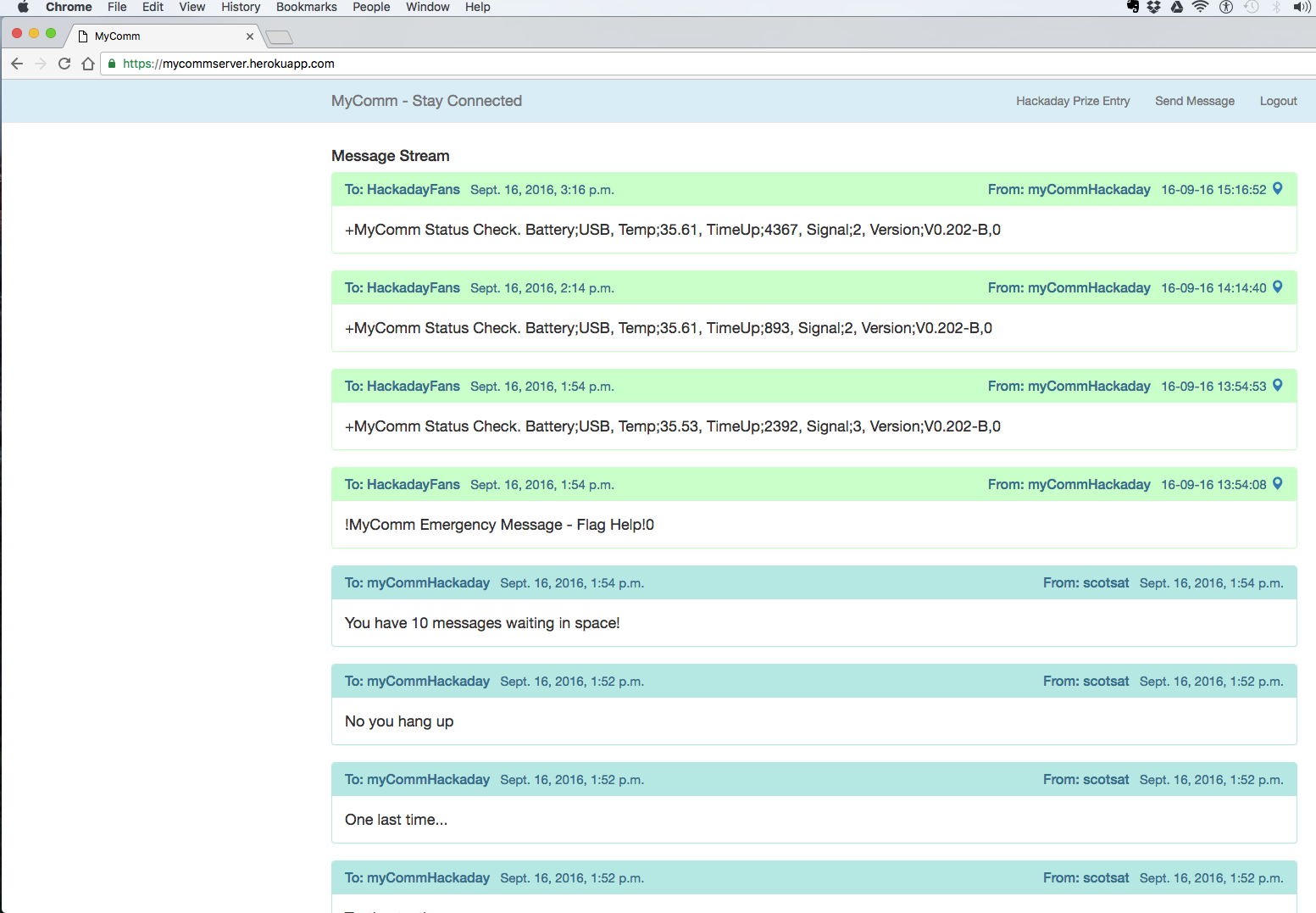Click timestamp 16-09-16 13:54:53

point(1213,387)
